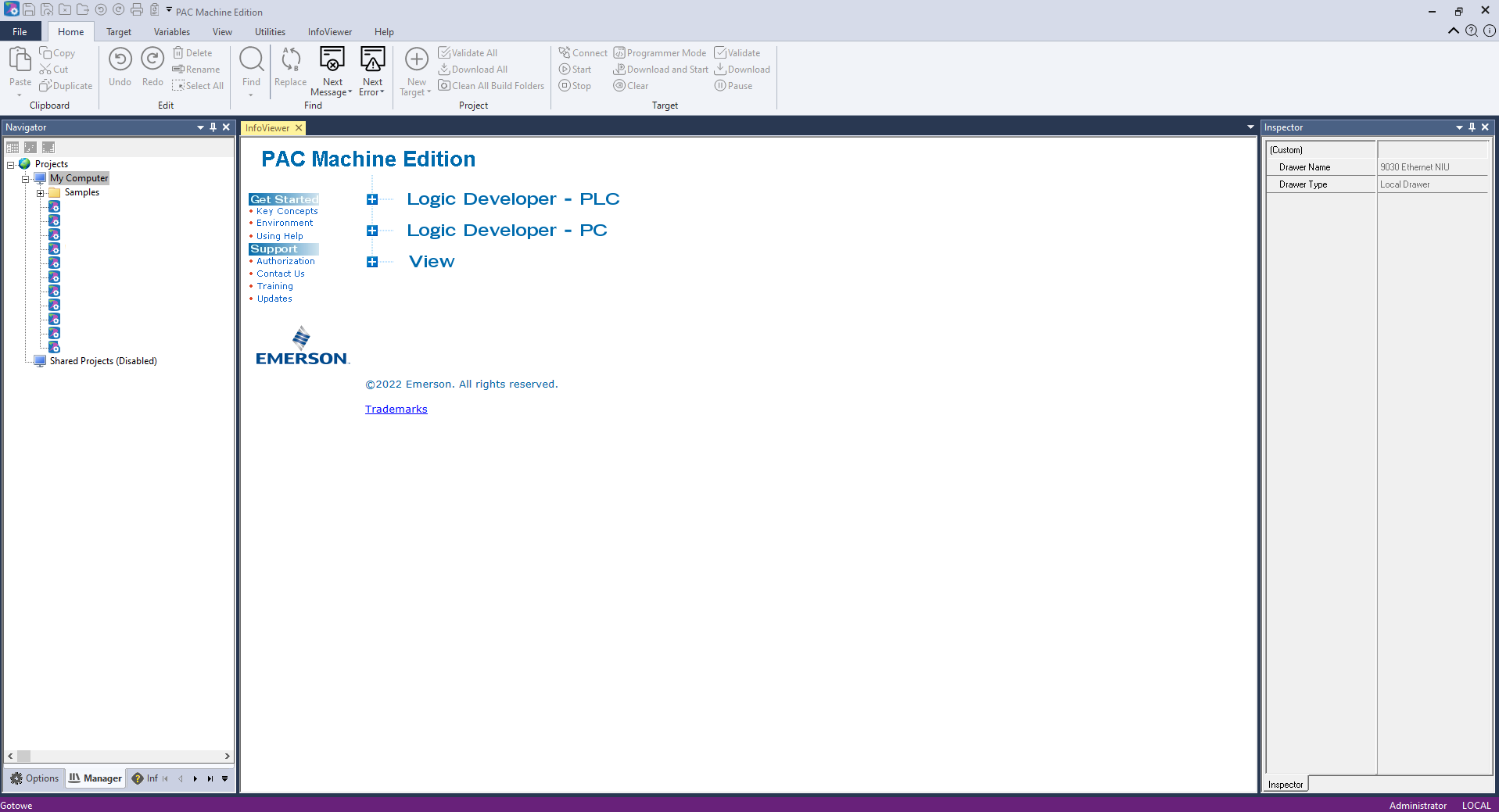Click the Inspector tab at bottom of panel
The height and width of the screenshot is (812, 1499).
(x=1286, y=785)
